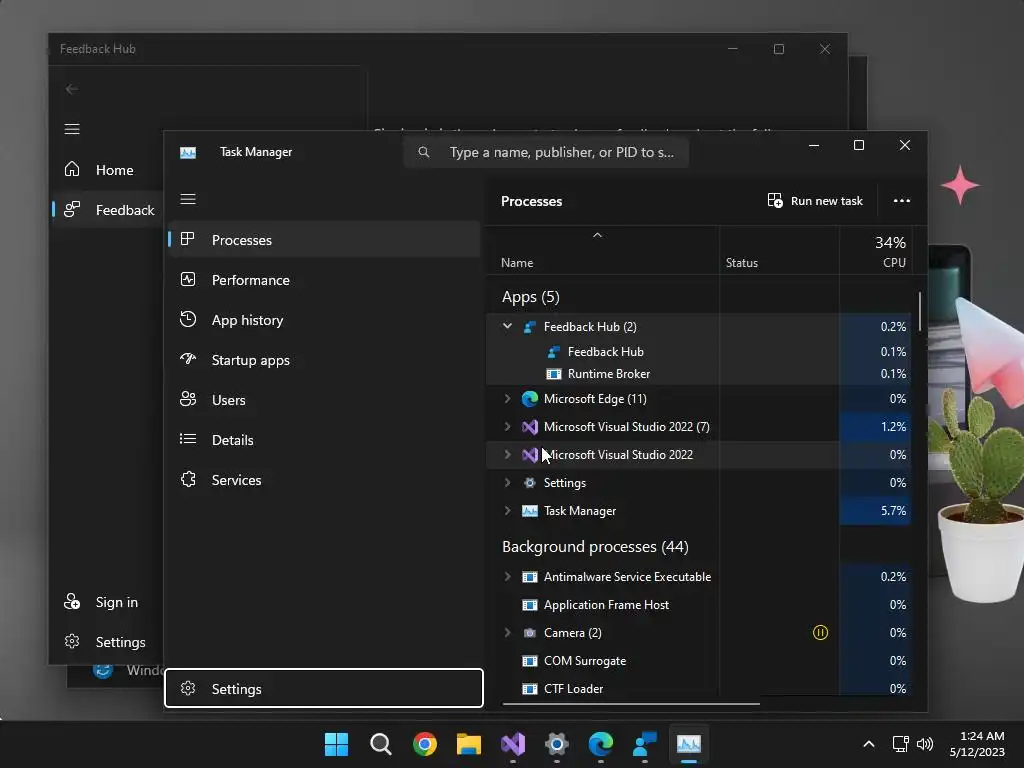Viewport: 1024px width, 768px height.
Task: Expand Antimalware Service Executable row
Action: 507,577
